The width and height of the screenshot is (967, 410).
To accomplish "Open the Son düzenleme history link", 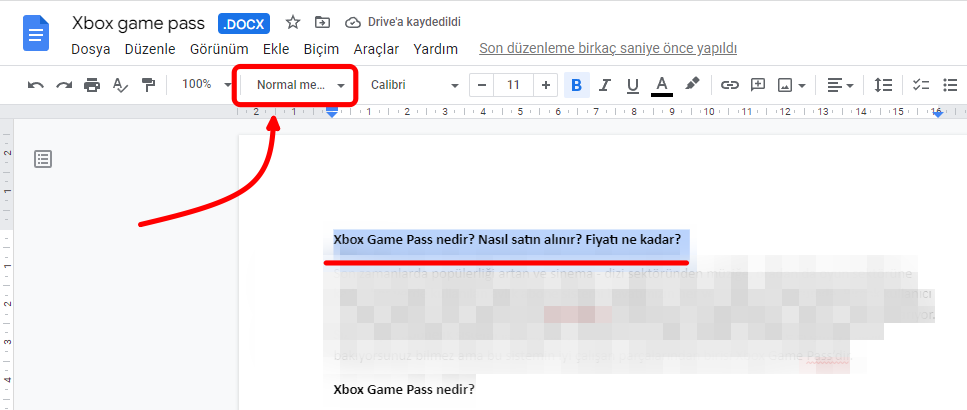I will point(608,48).
